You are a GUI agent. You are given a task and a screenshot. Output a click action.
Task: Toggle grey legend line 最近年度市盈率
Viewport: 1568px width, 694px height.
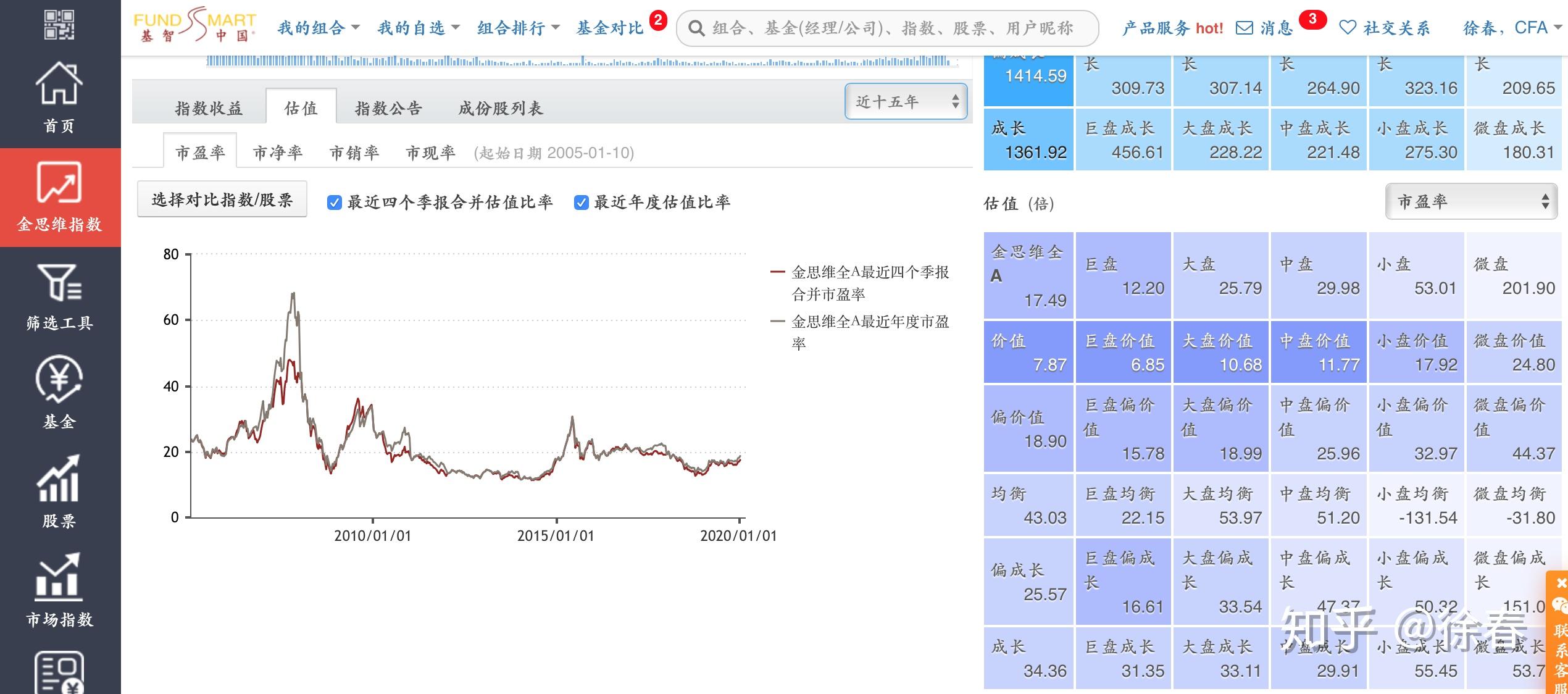859,332
